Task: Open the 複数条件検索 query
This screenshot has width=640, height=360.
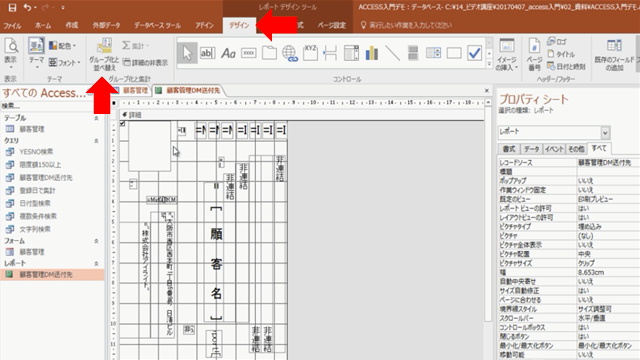Action: tap(38, 216)
